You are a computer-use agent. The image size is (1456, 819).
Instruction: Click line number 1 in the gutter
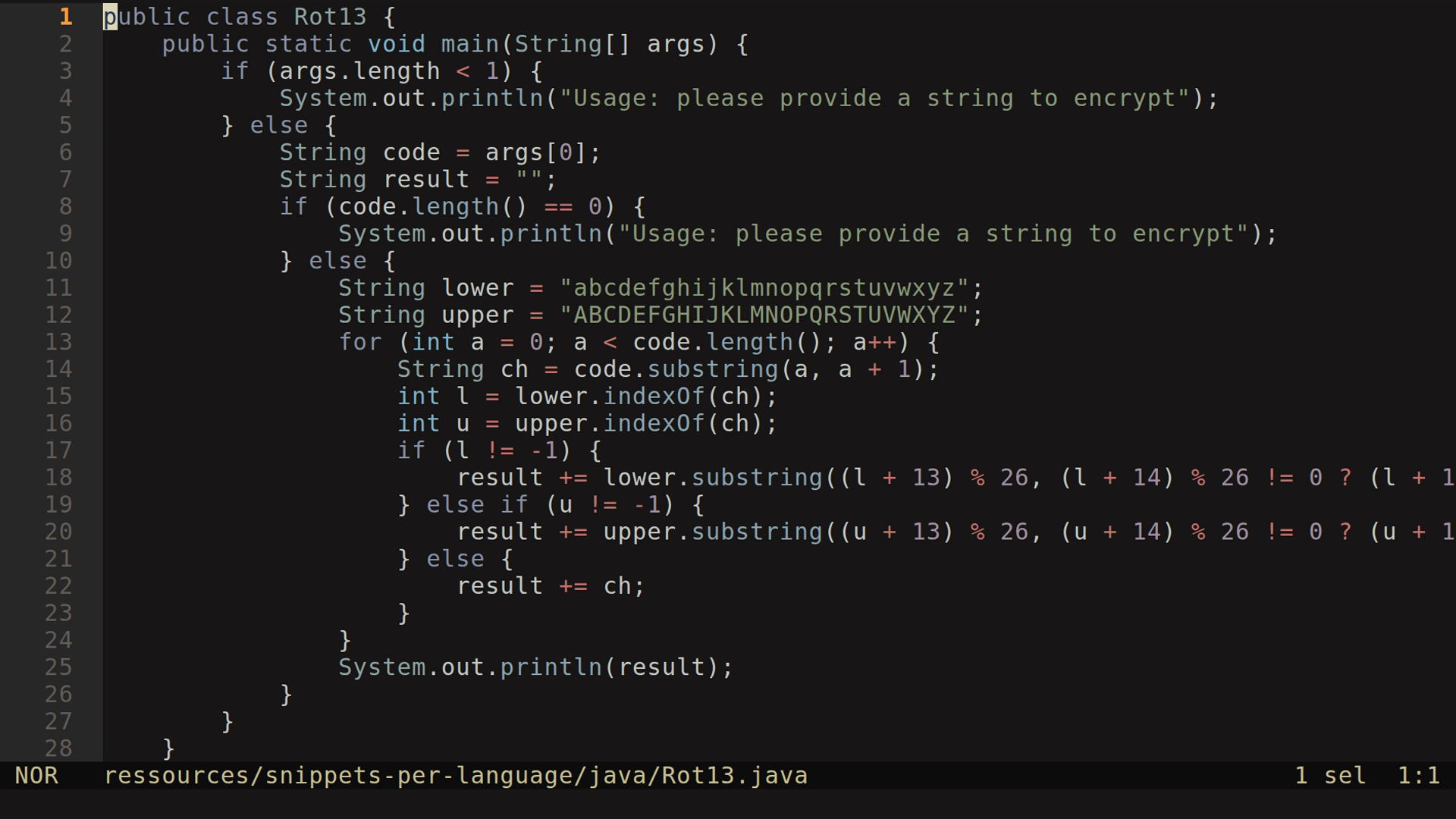tap(64, 16)
